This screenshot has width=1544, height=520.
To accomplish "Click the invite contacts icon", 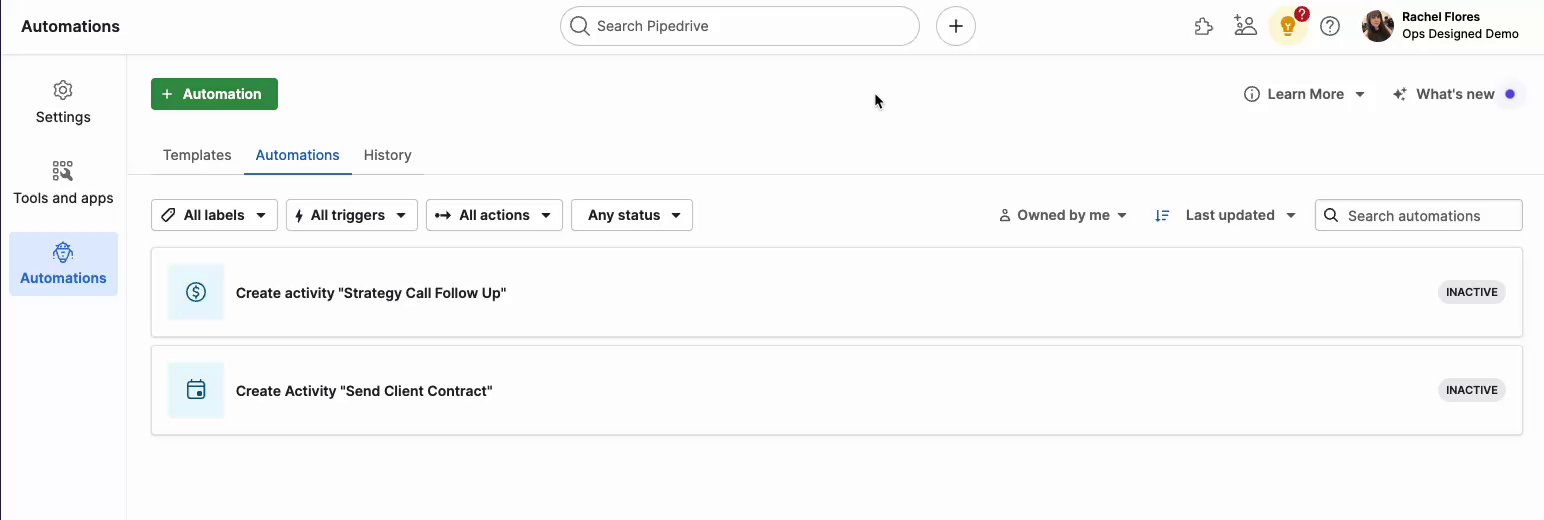I will (x=1245, y=27).
